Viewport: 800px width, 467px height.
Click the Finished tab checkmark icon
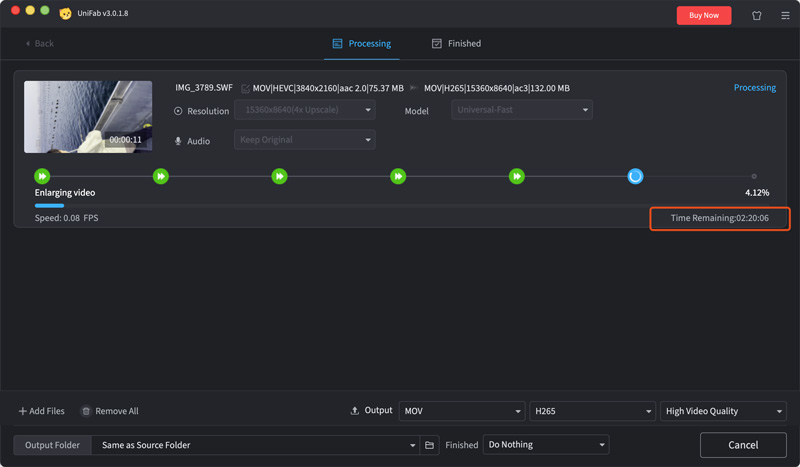pyautogui.click(x=437, y=43)
